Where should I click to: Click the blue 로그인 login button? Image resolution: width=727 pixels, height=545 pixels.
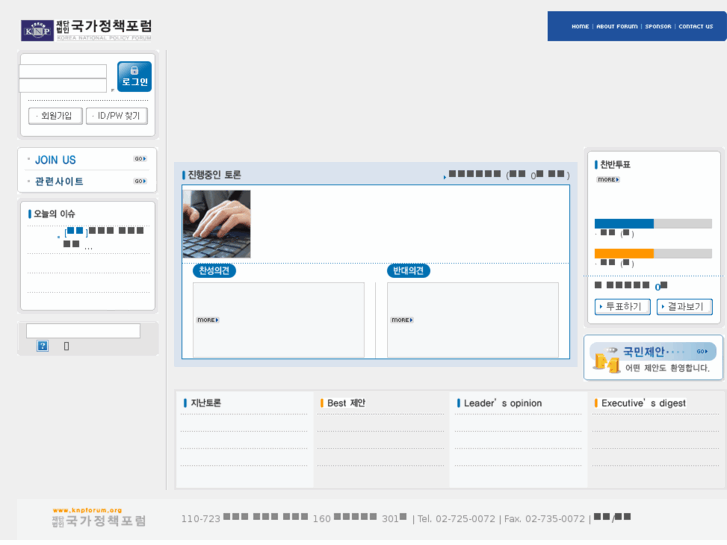[x=134, y=77]
